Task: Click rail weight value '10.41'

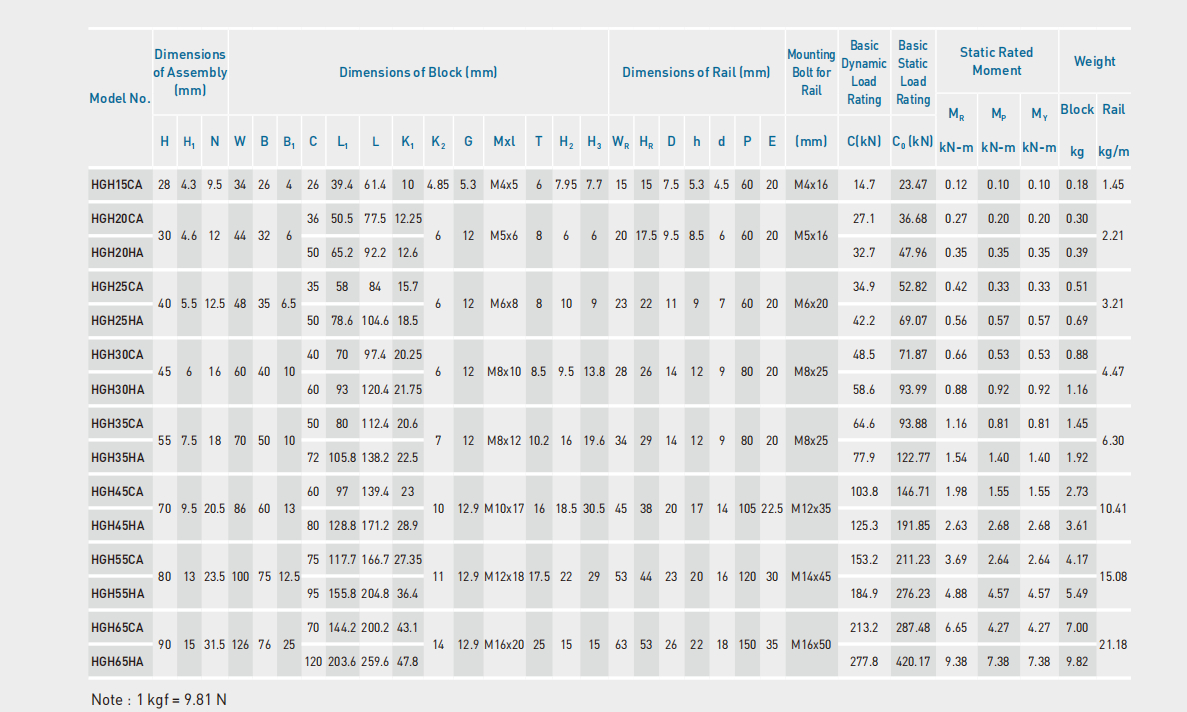Action: point(1114,509)
